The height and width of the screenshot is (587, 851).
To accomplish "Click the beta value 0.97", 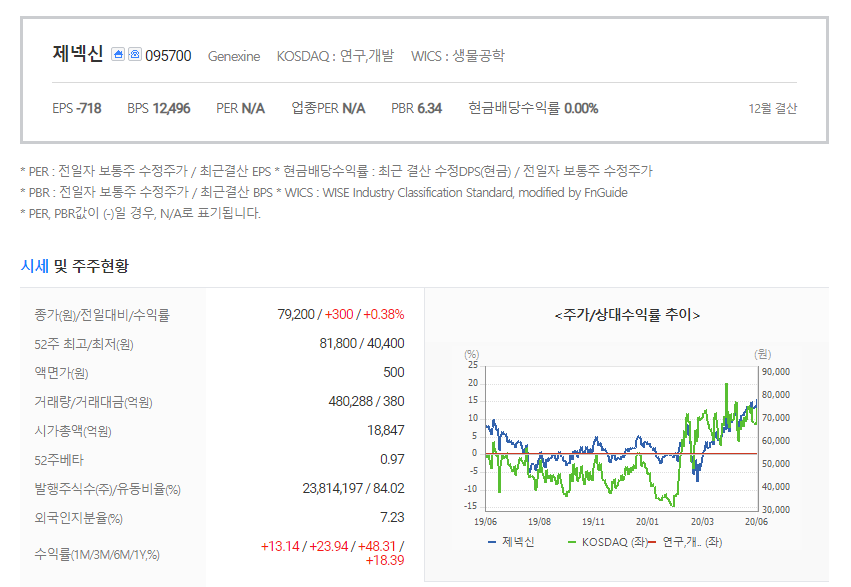I will tap(392, 460).
